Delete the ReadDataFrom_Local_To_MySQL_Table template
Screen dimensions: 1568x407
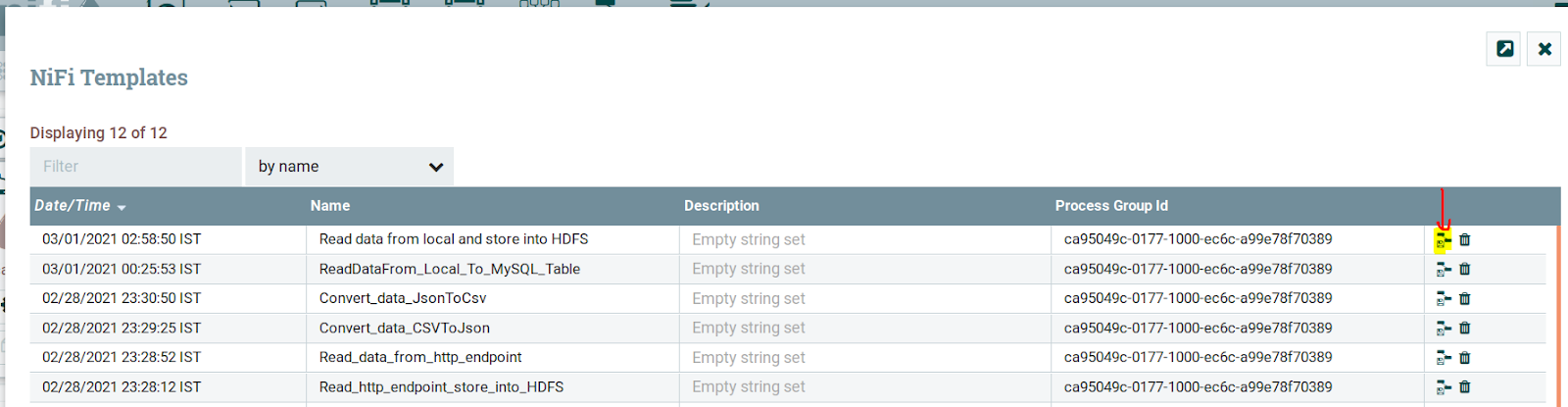click(1465, 269)
